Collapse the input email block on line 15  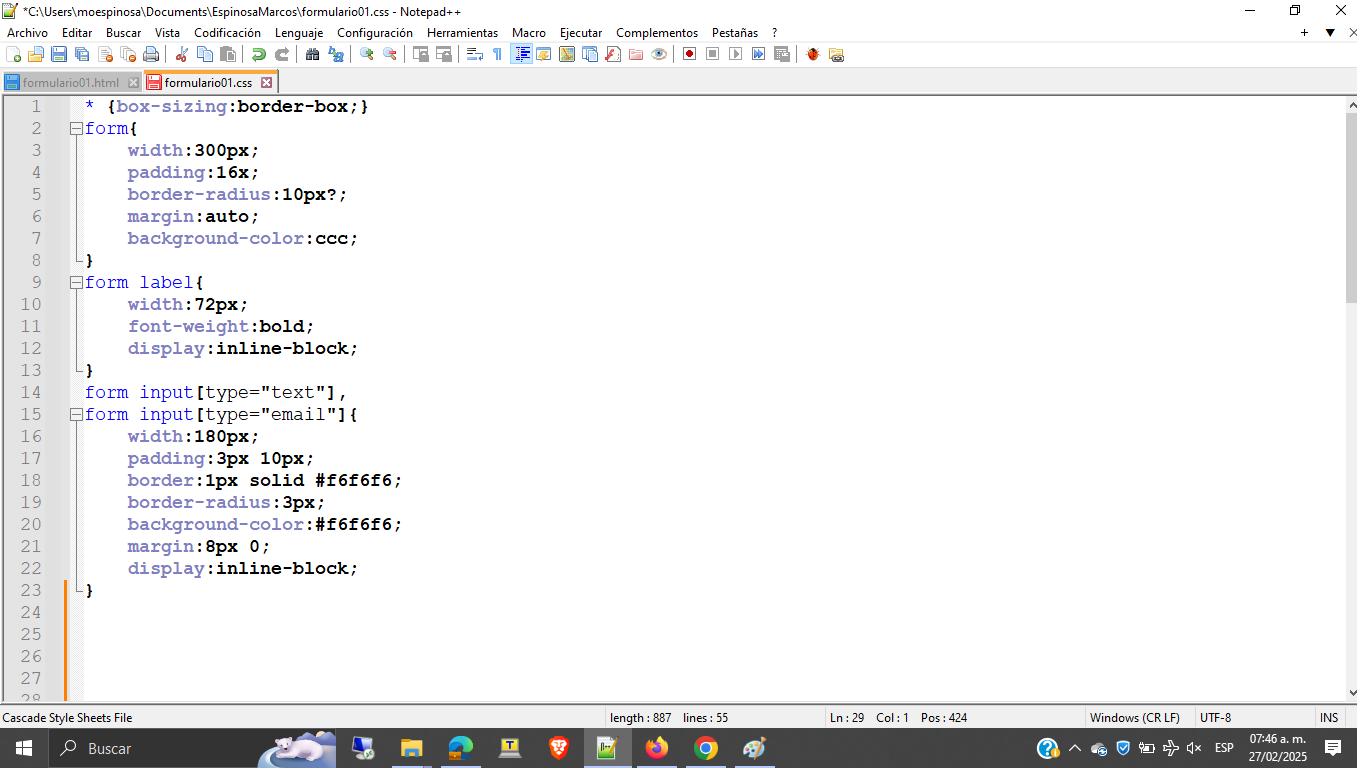[75, 415]
